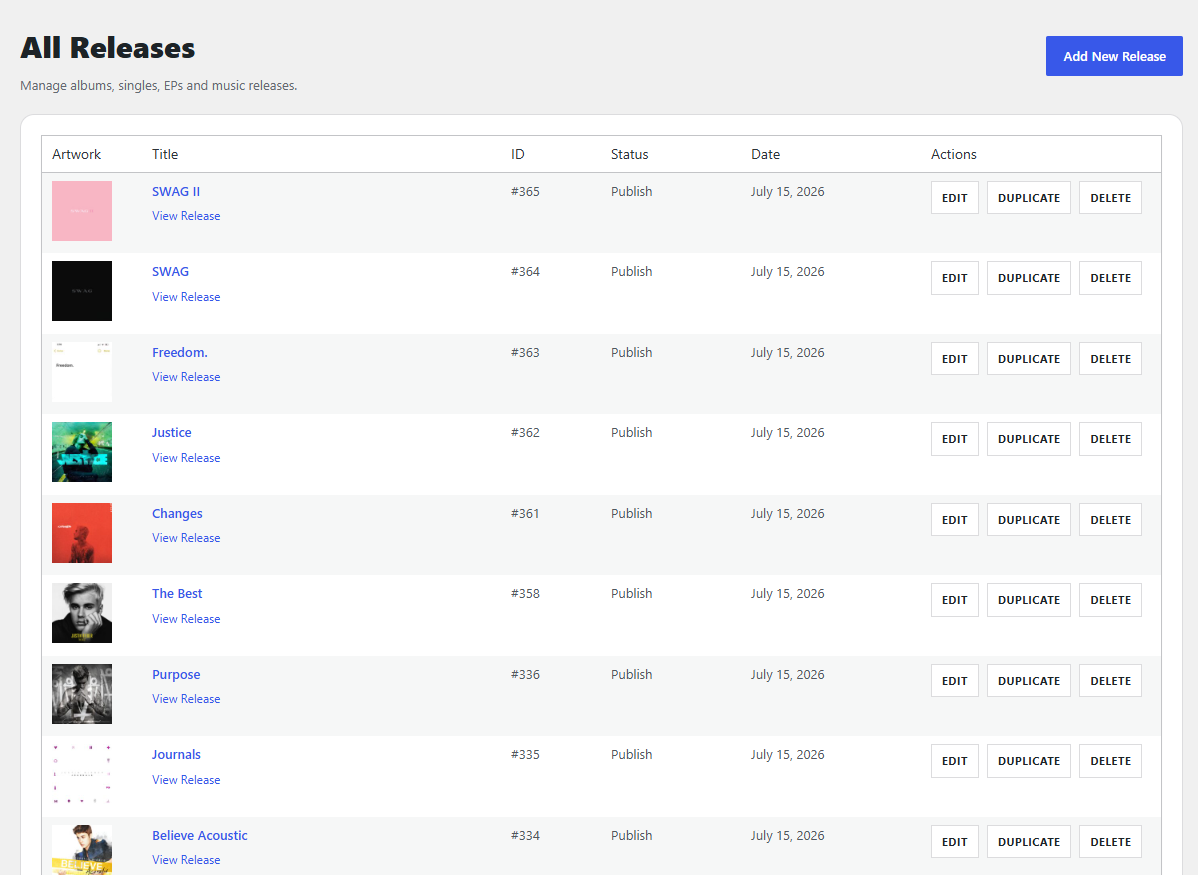Open the Freedom. title link
This screenshot has width=1198, height=875.
pos(180,353)
